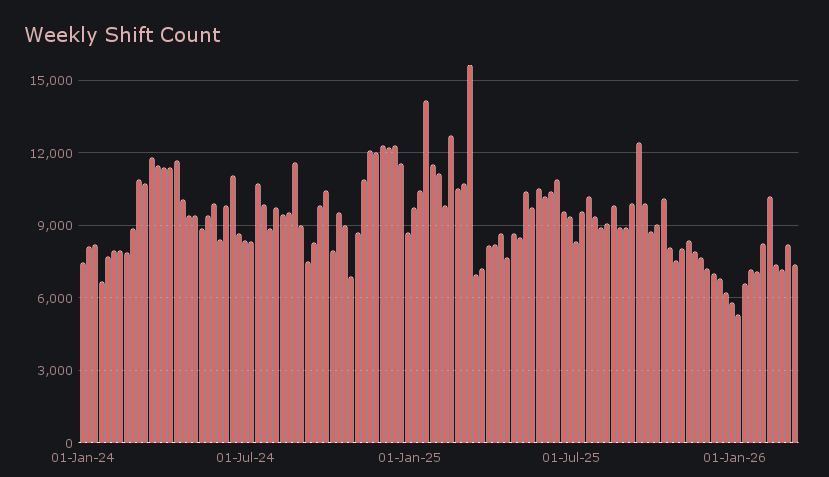The width and height of the screenshot is (829, 477).
Task: Click the 10,000 spike bar in early 2026
Action: 770,320
